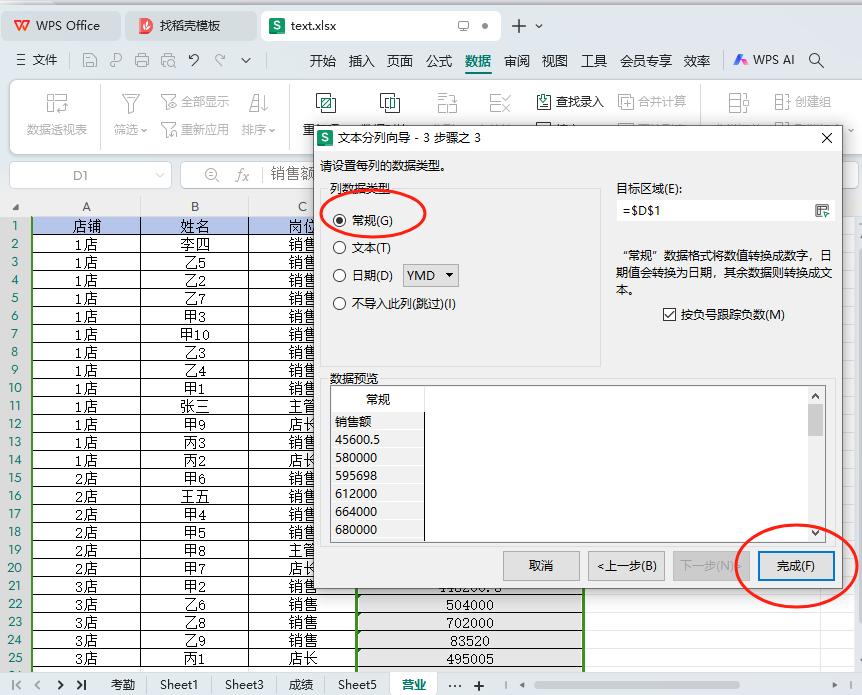Click the 取消 button

(541, 566)
